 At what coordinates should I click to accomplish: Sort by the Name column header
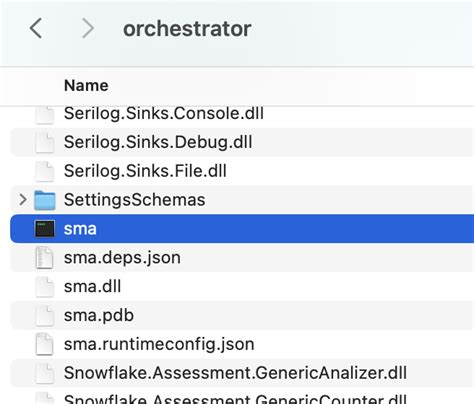click(86, 86)
